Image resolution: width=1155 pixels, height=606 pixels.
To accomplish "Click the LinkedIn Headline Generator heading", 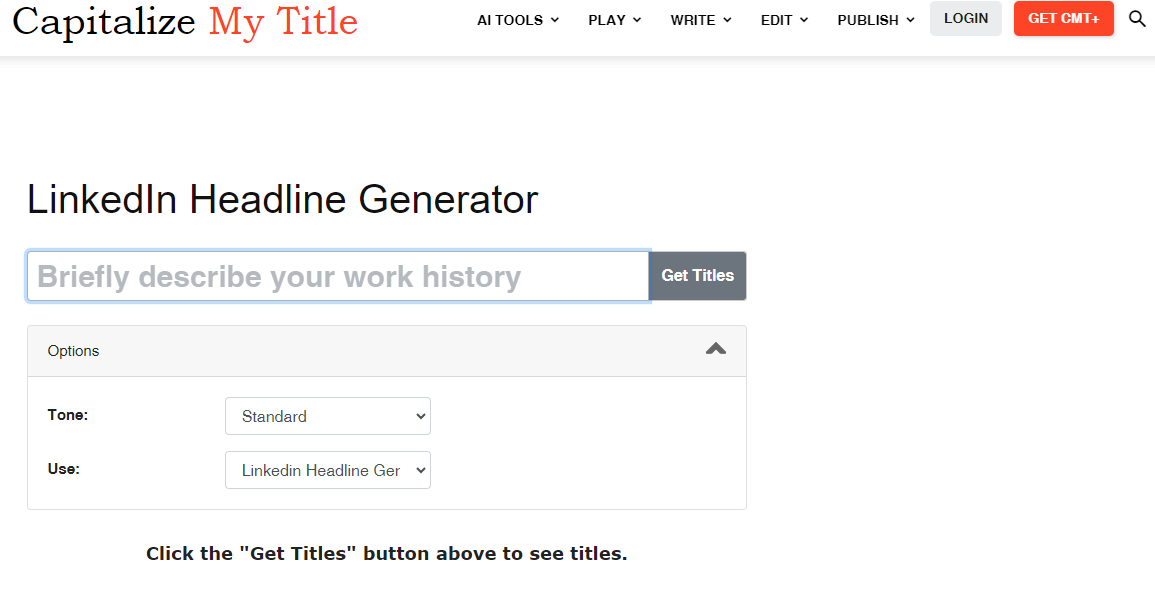I will coord(283,200).
